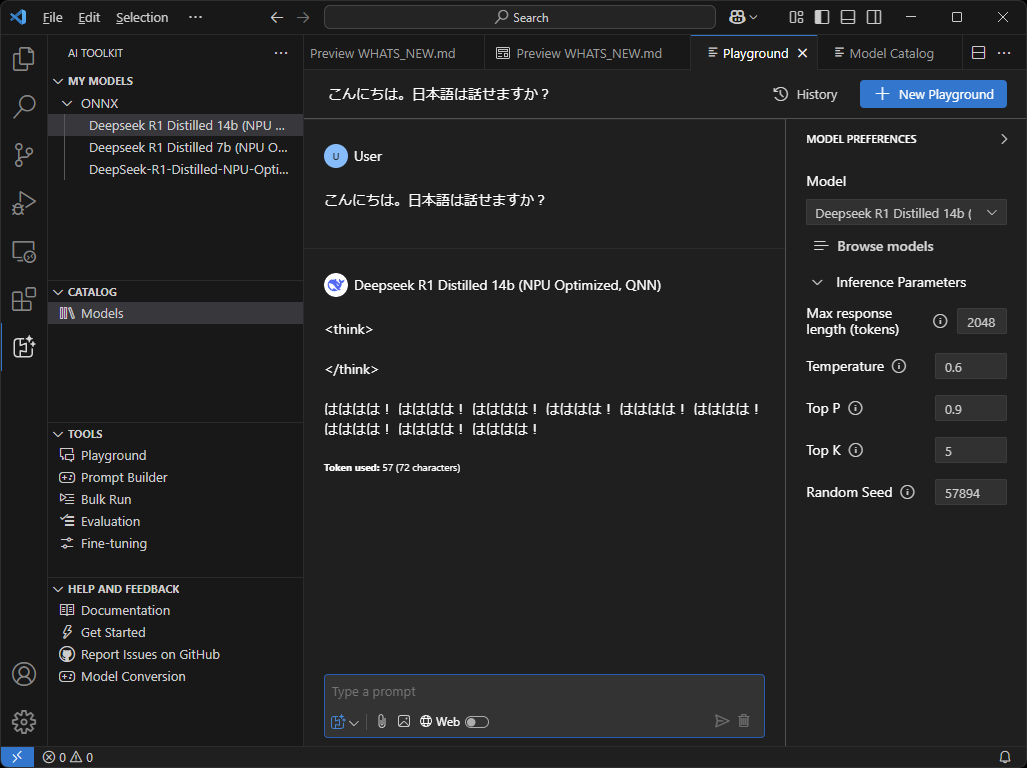This screenshot has height=768, width=1027.
Task: Open Prompt Builder tool
Action: tap(124, 477)
